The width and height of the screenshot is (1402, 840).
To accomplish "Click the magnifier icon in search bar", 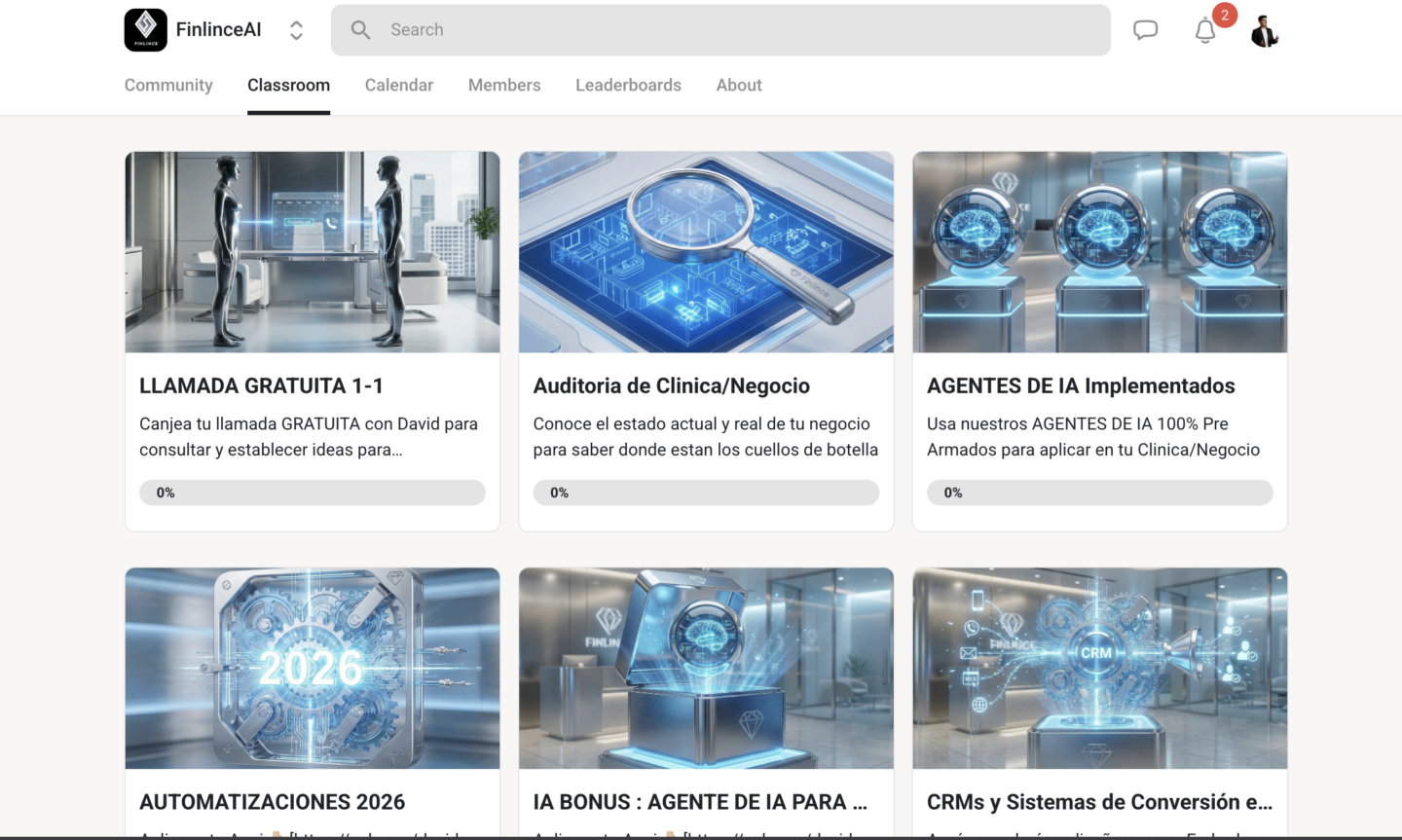I will 360,30.
